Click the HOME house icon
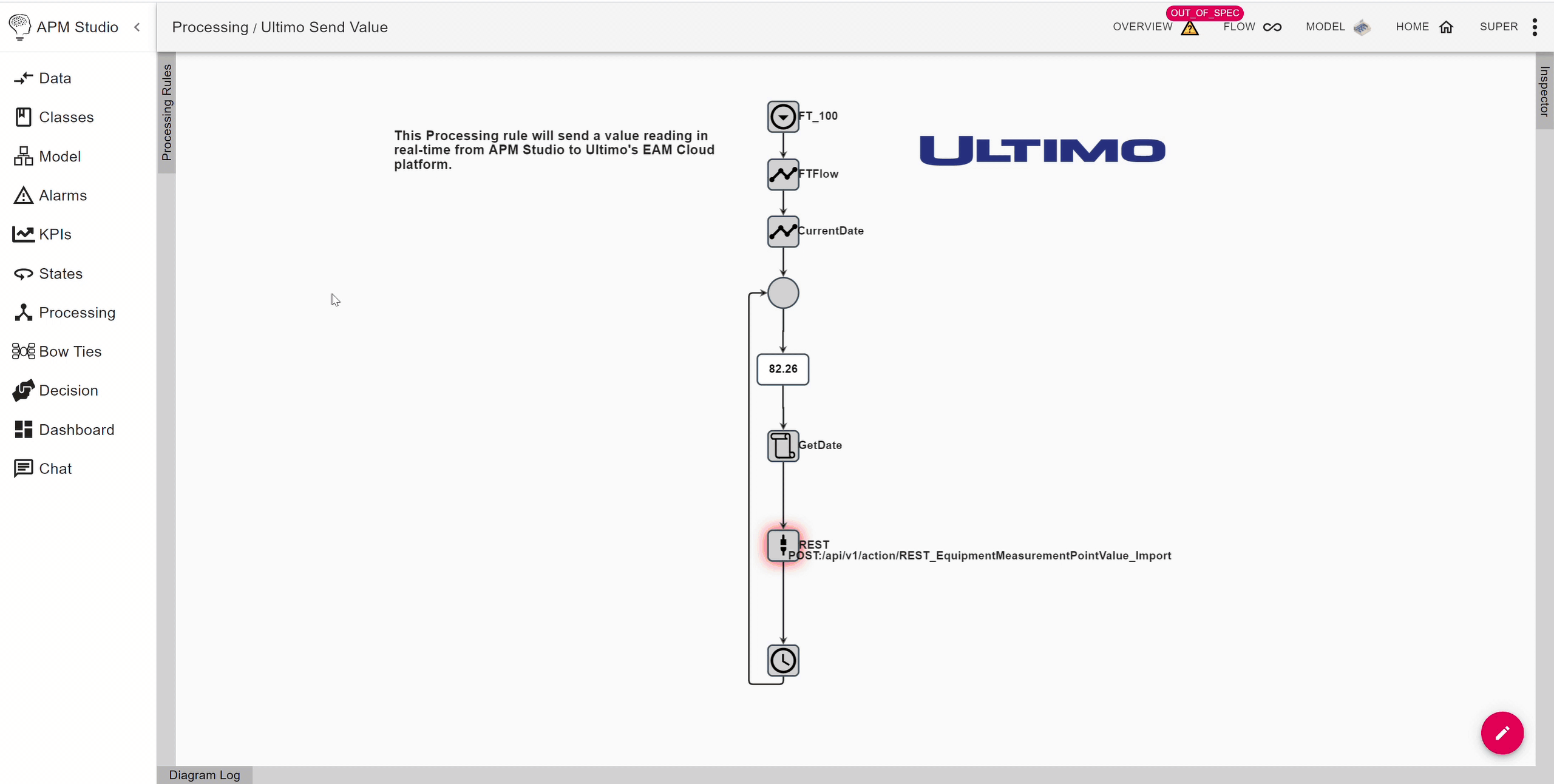 (x=1447, y=27)
